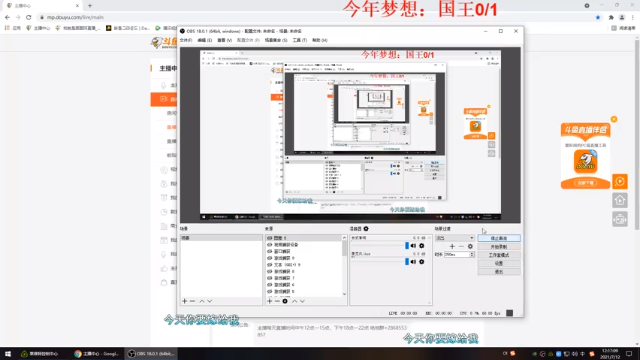Open the gear menu for Mic/Aux audio
The image size is (640, 360).
pyautogui.click(x=422, y=262)
